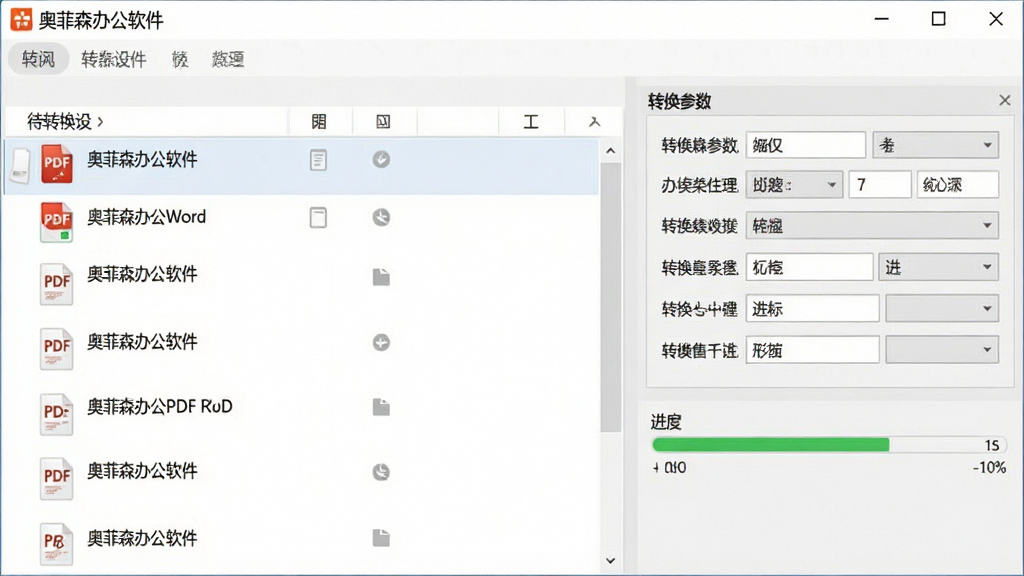Switch to the 转讽 tab

coord(39,59)
